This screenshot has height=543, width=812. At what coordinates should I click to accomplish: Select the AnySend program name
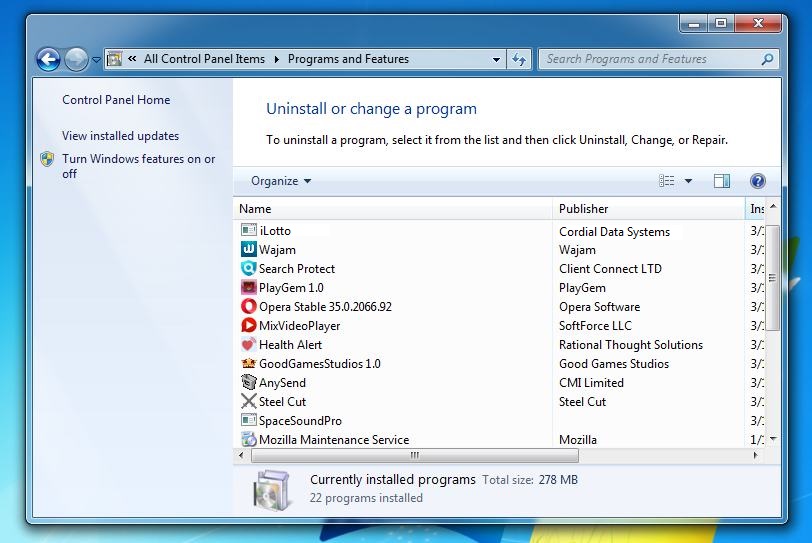pyautogui.click(x=282, y=383)
